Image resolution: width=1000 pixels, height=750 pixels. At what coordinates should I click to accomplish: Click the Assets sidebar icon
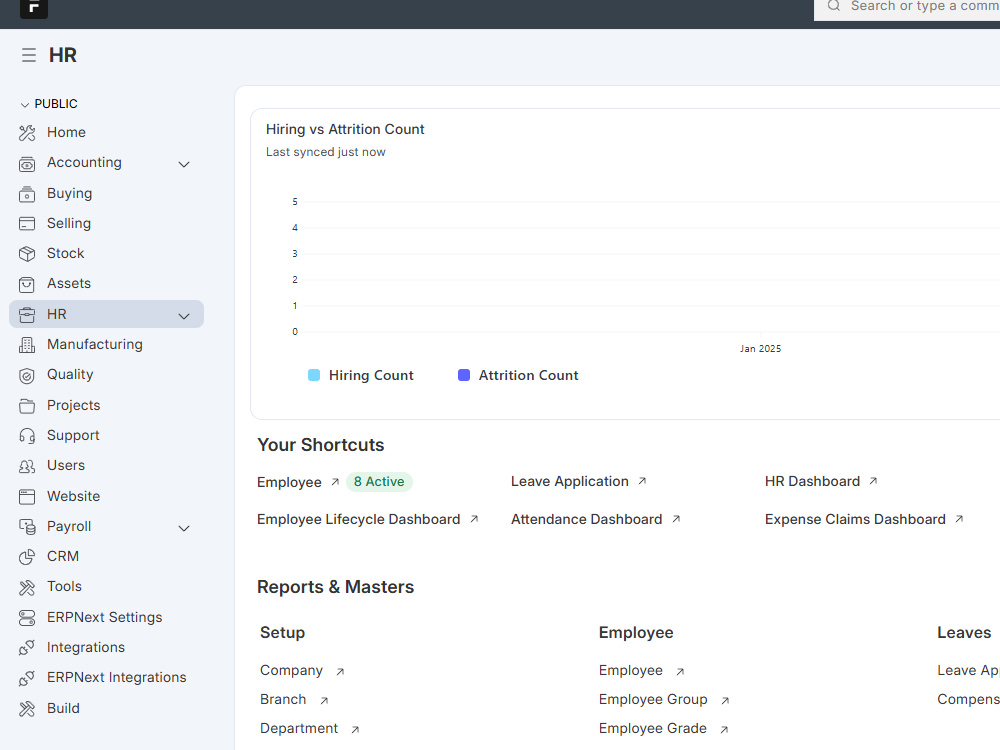click(x=27, y=284)
